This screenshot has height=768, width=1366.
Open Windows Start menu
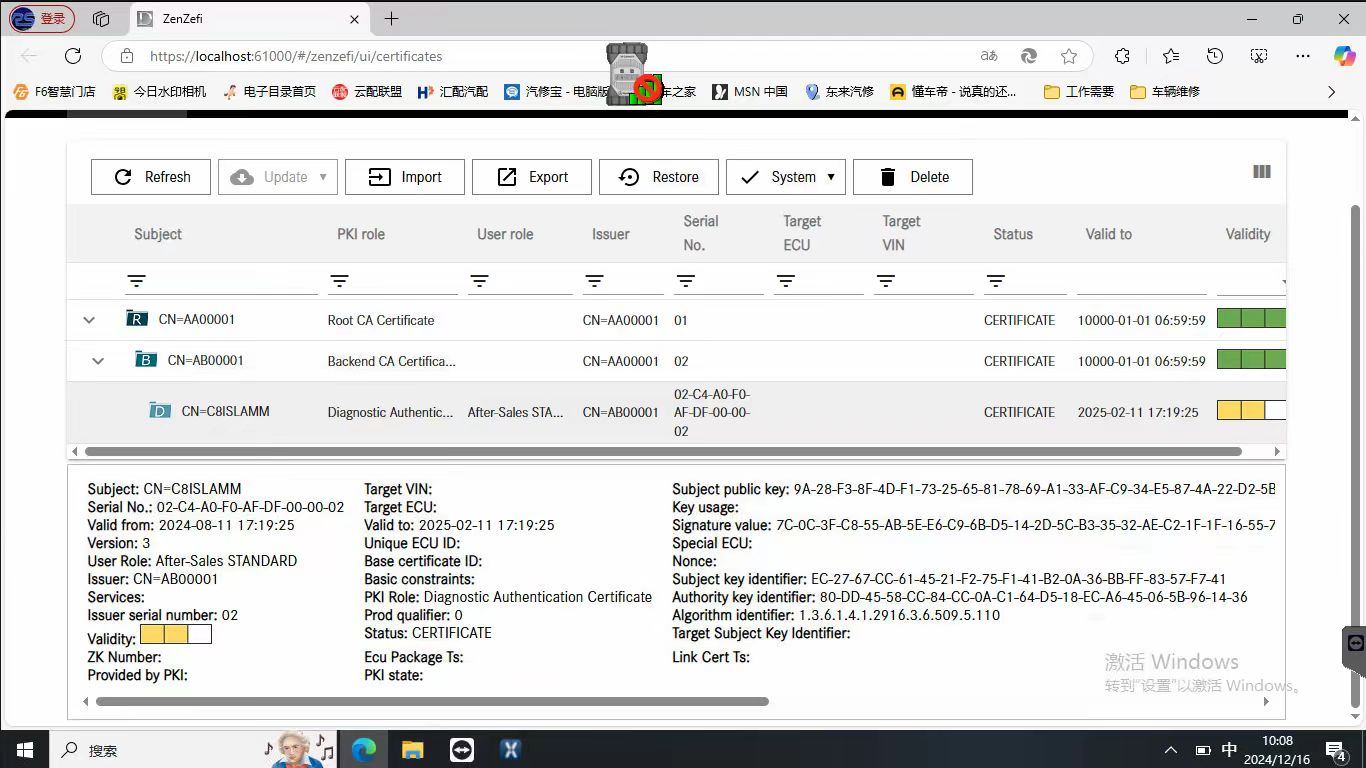pos(23,749)
